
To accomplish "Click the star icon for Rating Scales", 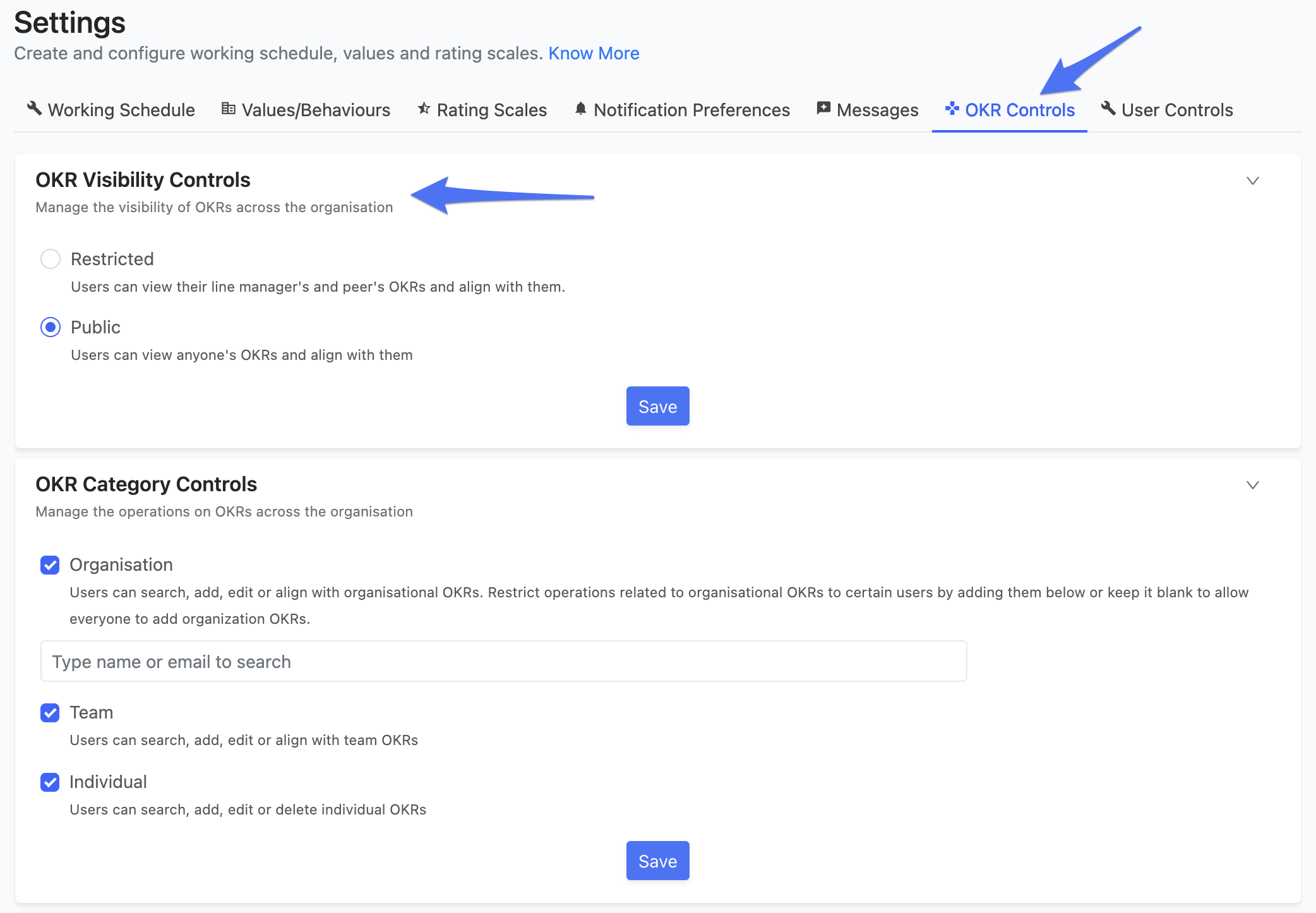I will (x=424, y=109).
